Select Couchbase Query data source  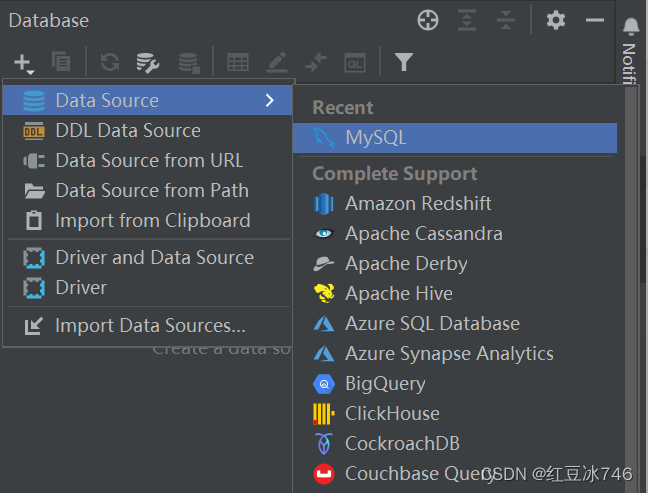[455, 474]
